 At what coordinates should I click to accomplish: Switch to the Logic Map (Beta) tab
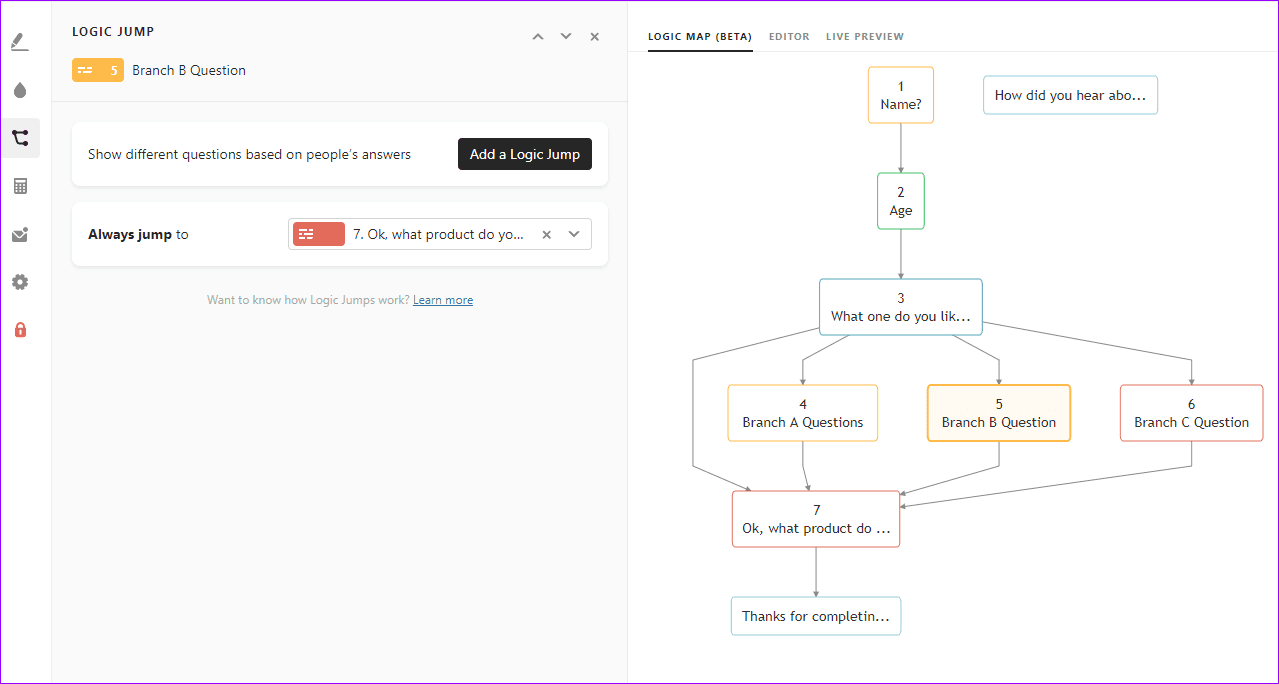(x=700, y=36)
